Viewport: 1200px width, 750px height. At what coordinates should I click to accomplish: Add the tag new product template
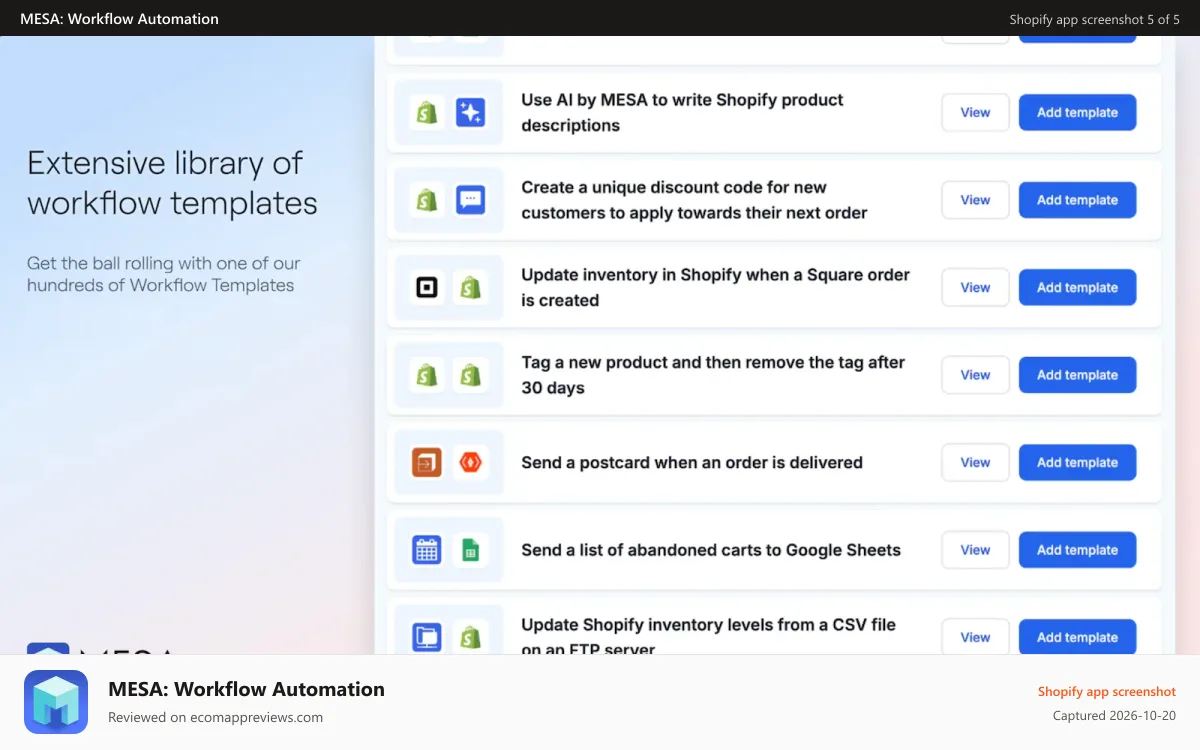1077,375
